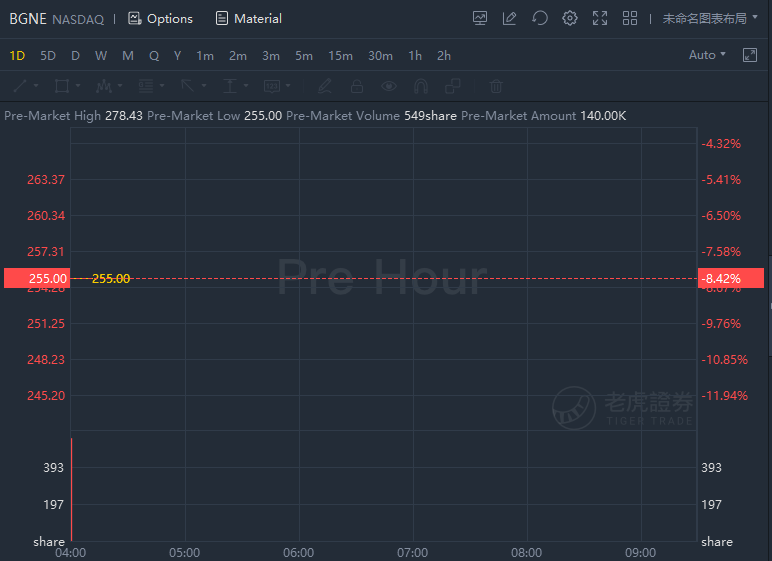The width and height of the screenshot is (772, 561).
Task: Expand the arrow tool dropdown arrow
Action: coord(204,86)
